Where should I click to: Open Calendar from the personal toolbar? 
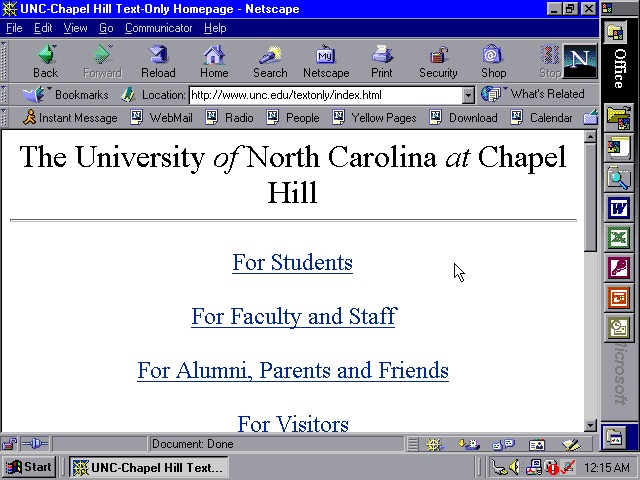(541, 118)
